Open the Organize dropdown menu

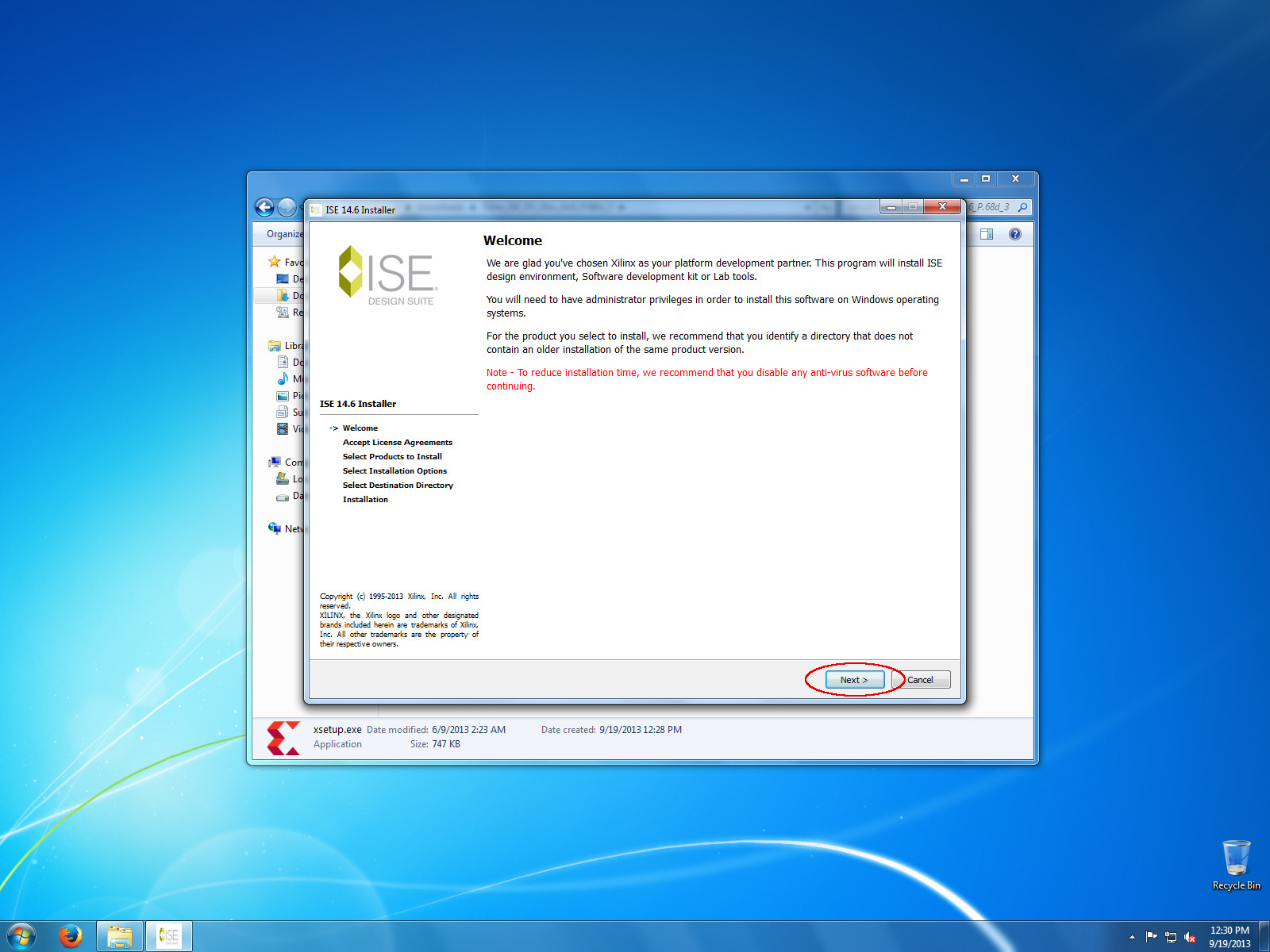(283, 234)
